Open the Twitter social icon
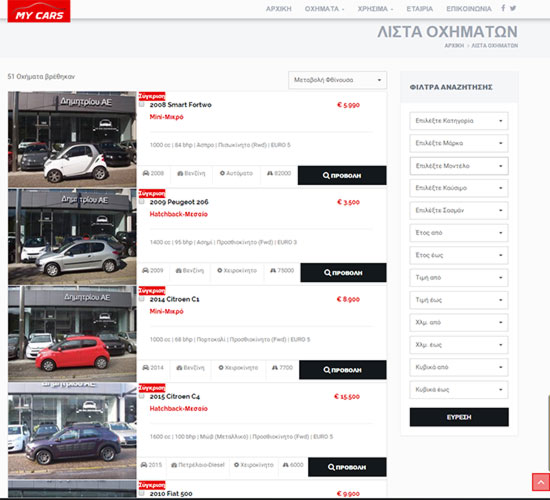Viewport: 550px width, 500px height. tap(513, 8)
